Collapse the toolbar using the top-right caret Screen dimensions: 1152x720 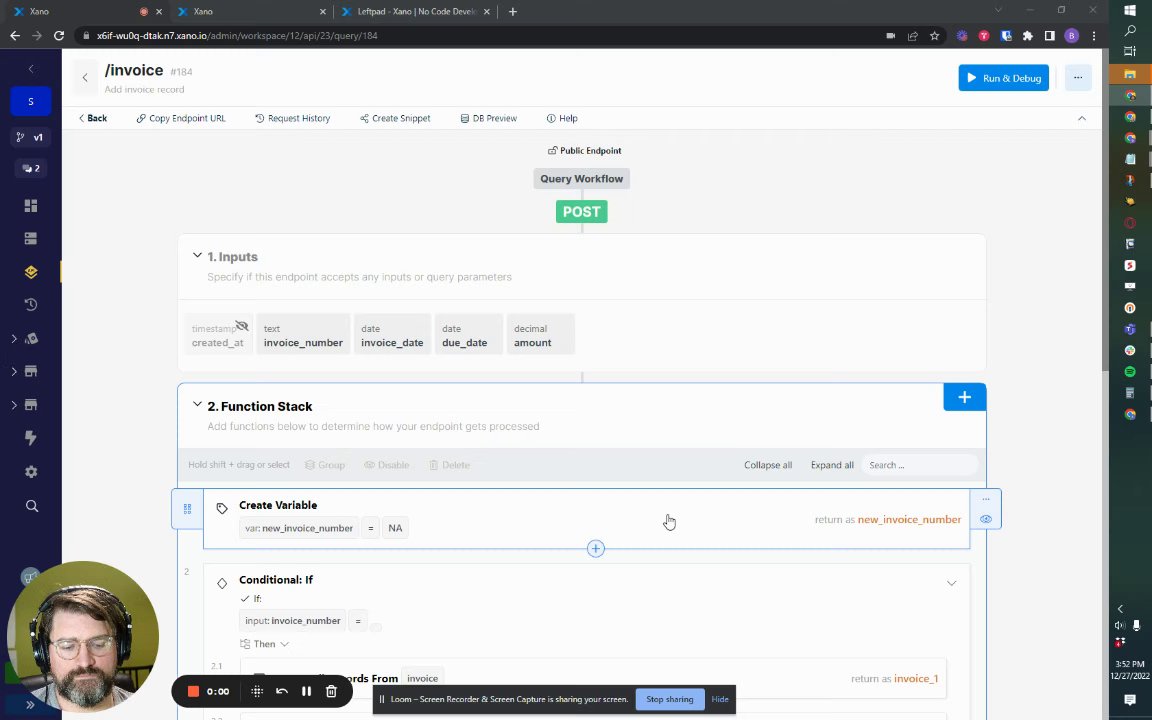[x=1081, y=118]
